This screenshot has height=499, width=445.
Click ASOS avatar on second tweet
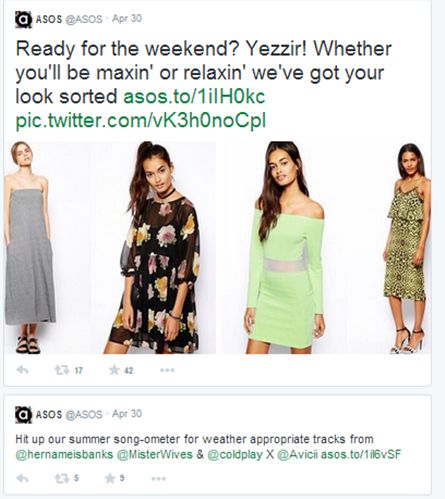point(23,415)
